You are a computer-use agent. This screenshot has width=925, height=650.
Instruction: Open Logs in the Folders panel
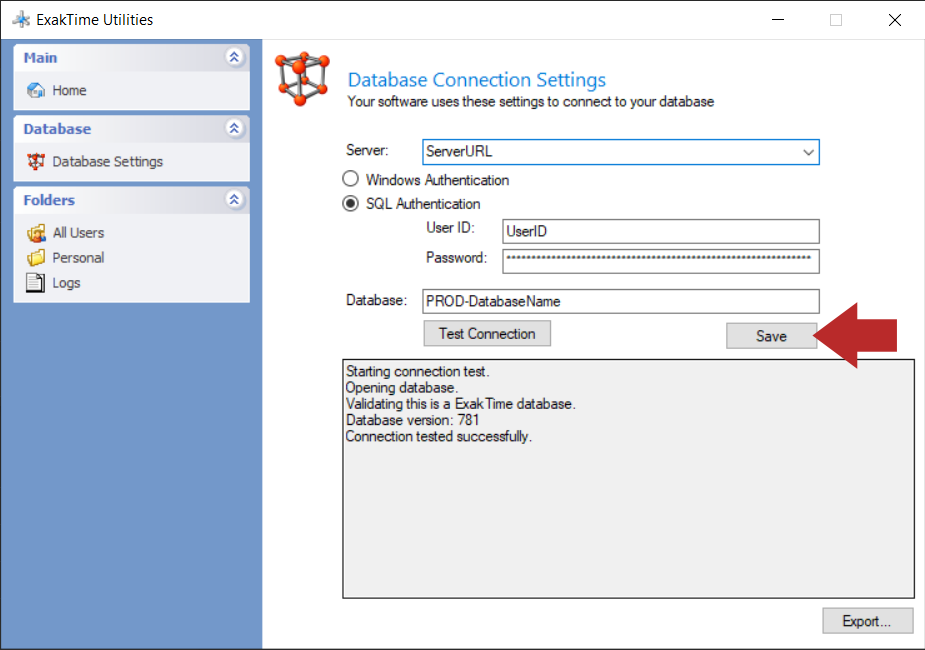click(x=66, y=283)
